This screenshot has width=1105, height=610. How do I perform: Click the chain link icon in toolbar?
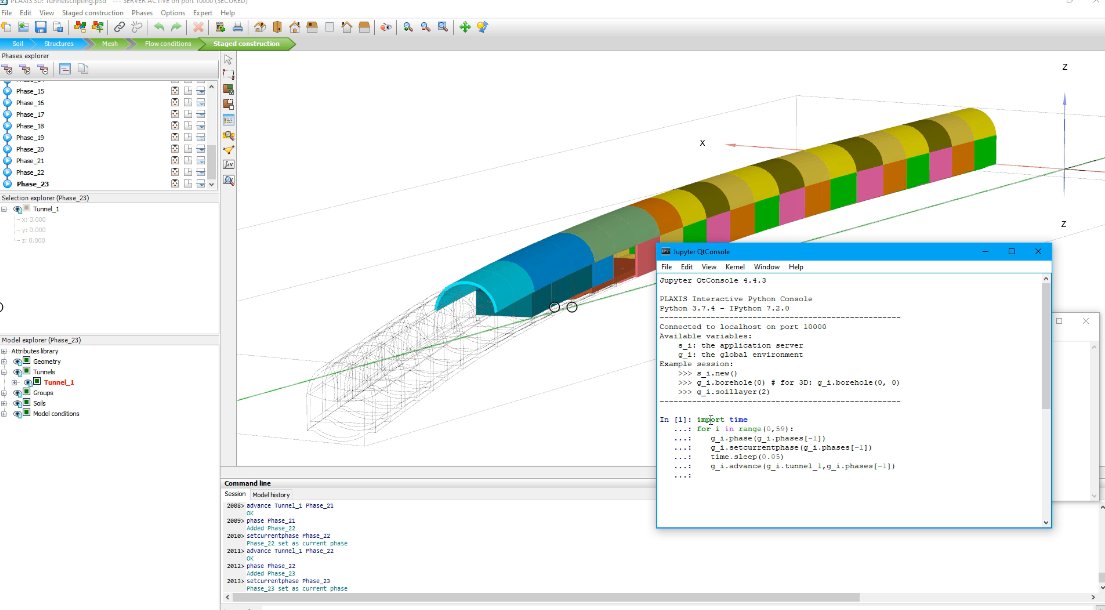coord(120,27)
